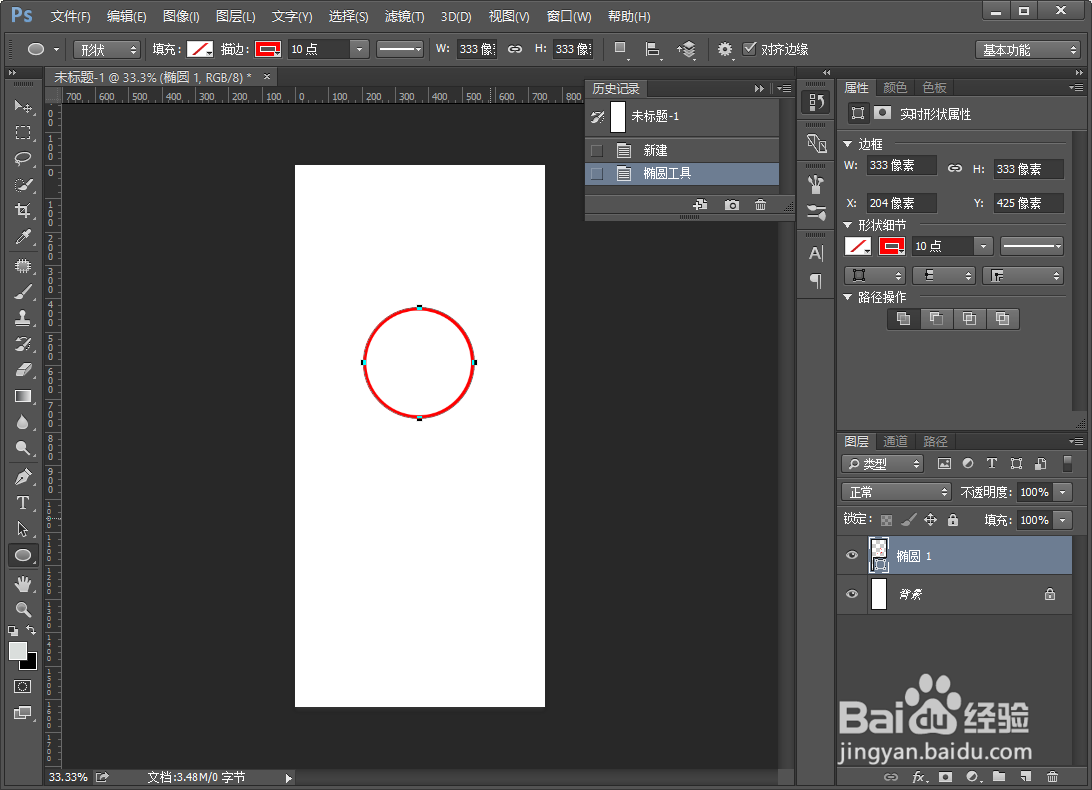Select the Horizontal Type tool
1092x790 pixels.
23,503
